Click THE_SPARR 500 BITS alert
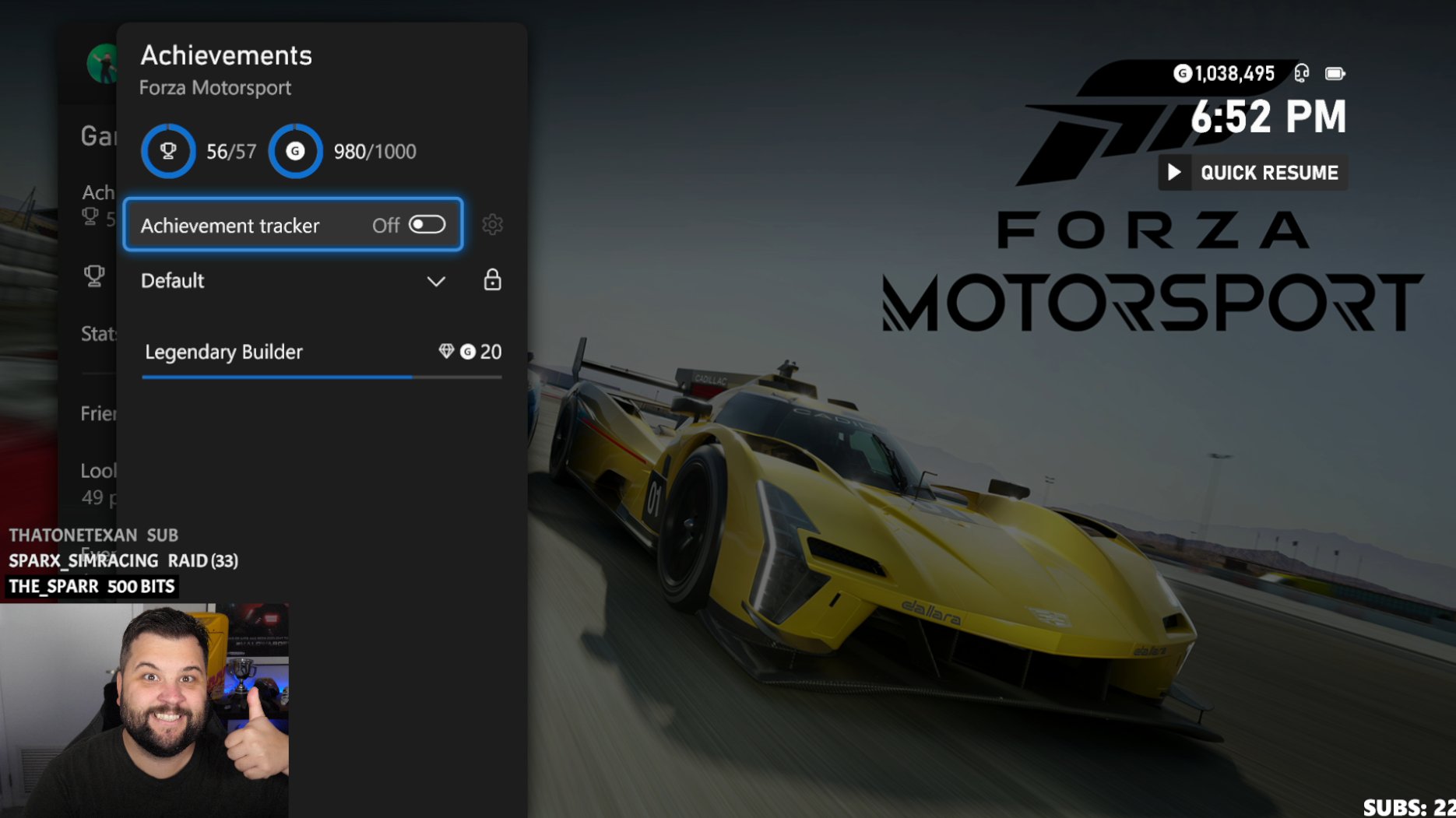Viewport: 1456px width, 818px height. pos(92,586)
